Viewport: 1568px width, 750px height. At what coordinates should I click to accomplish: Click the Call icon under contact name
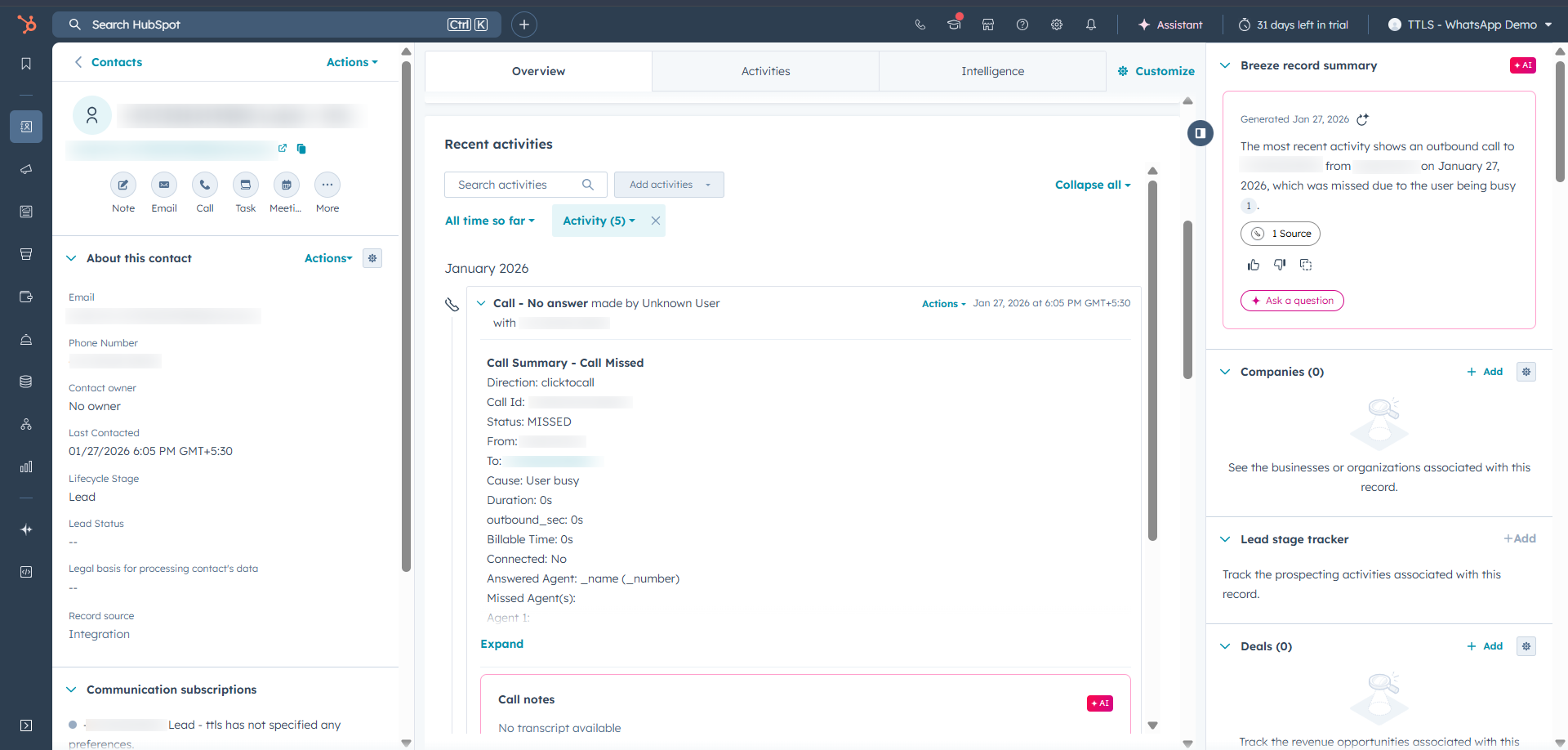[x=205, y=185]
